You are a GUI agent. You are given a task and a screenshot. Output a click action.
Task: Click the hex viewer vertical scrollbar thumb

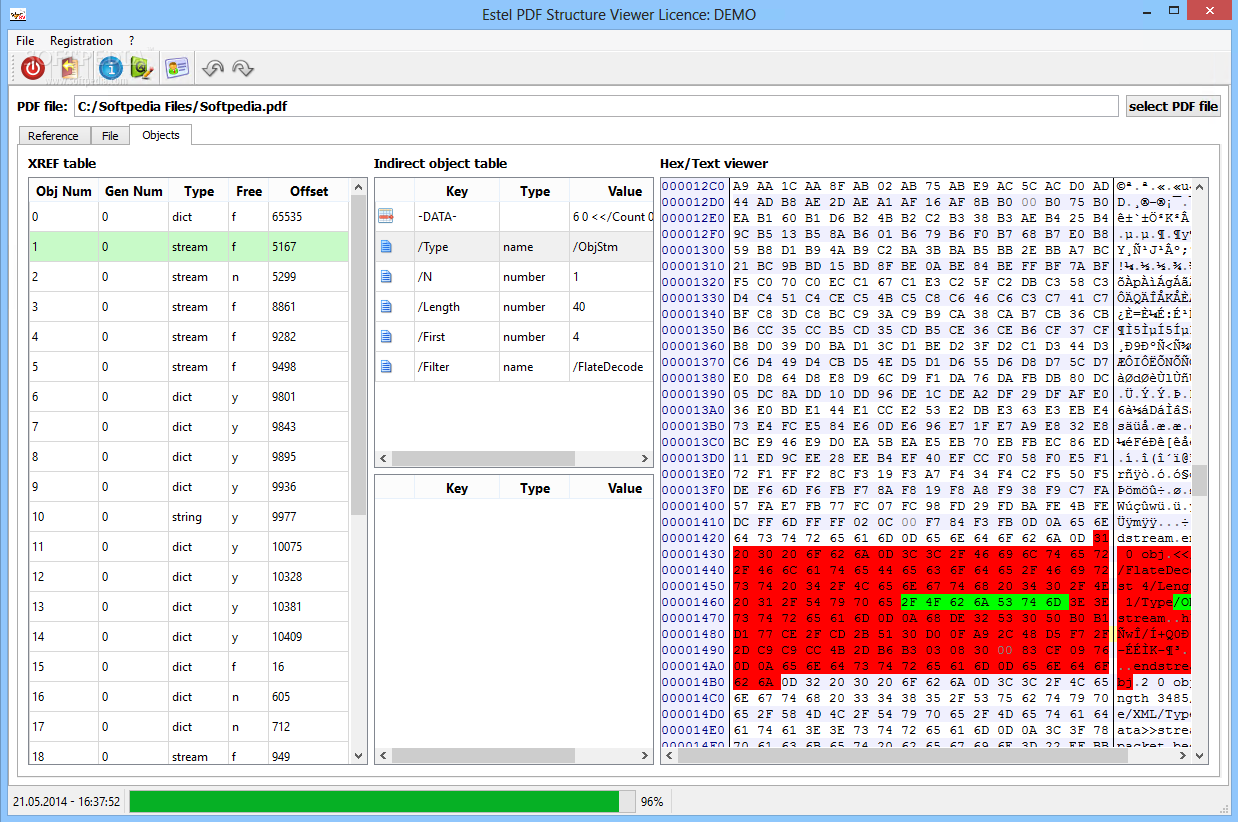[x=1199, y=480]
